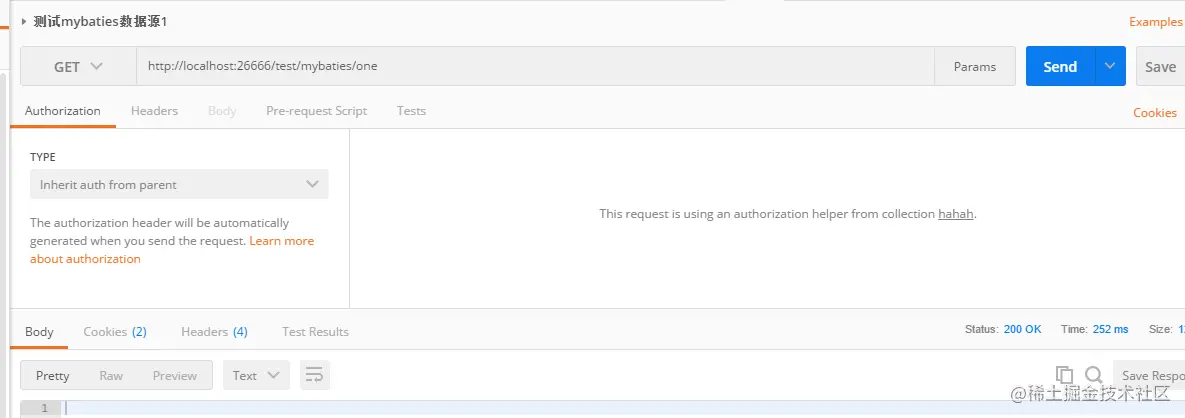Click the copy response icon

[1066, 375]
